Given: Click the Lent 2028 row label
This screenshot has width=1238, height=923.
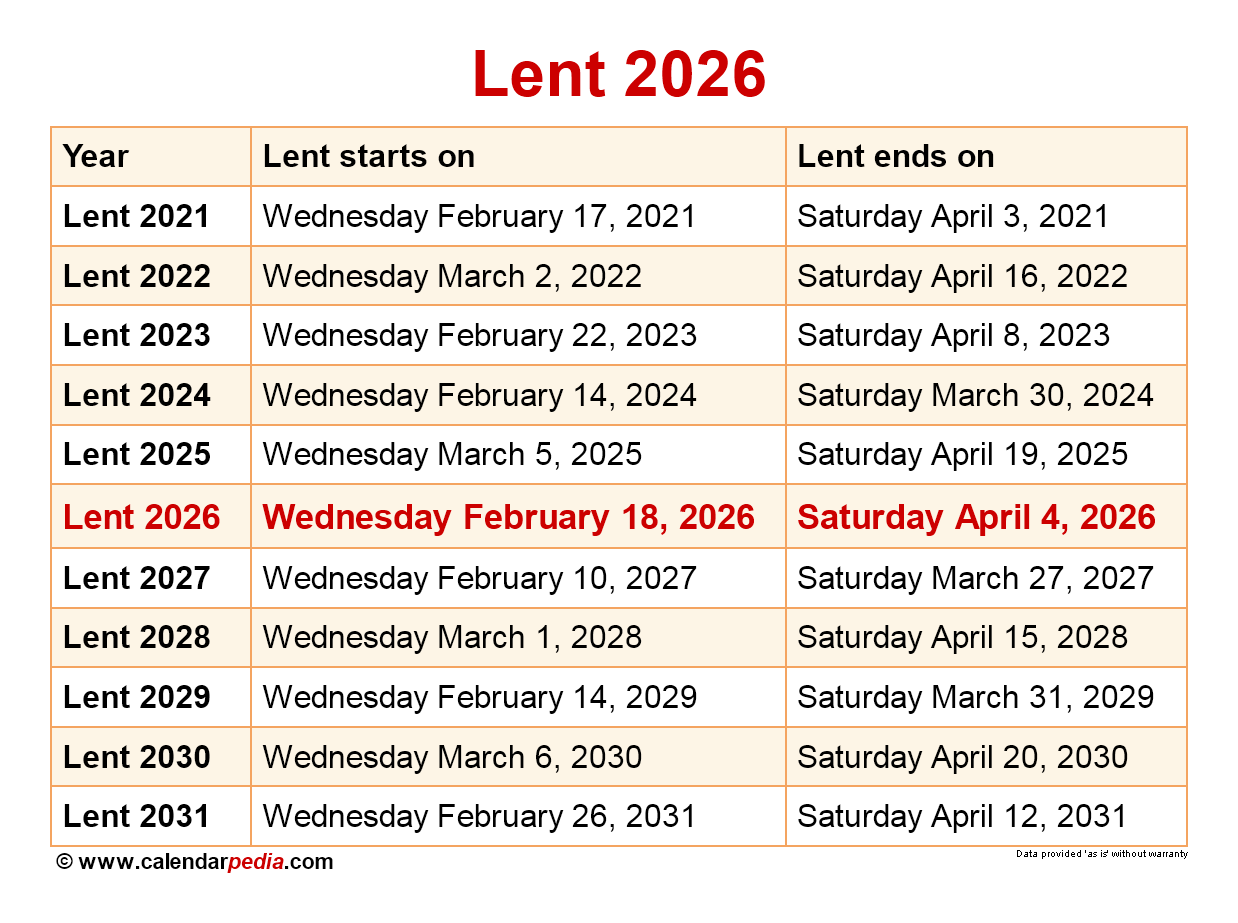Looking at the screenshot, I should pos(136,638).
